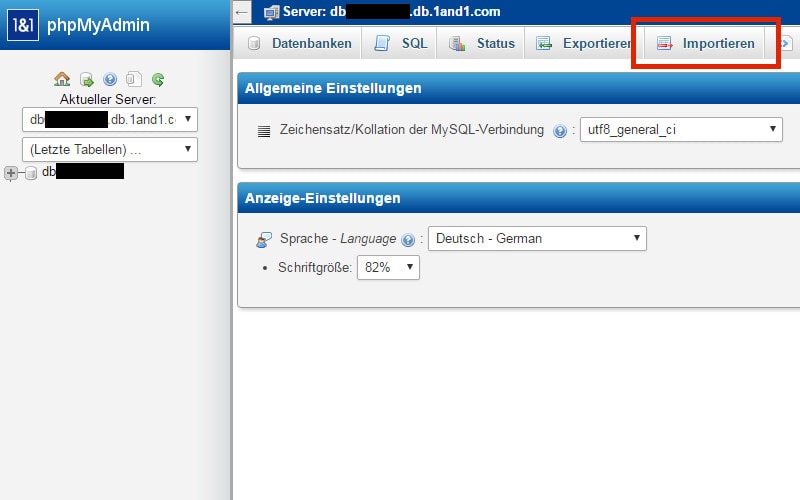Show more tabs via the arrow tab
This screenshot has width=800, height=500.
(x=785, y=43)
